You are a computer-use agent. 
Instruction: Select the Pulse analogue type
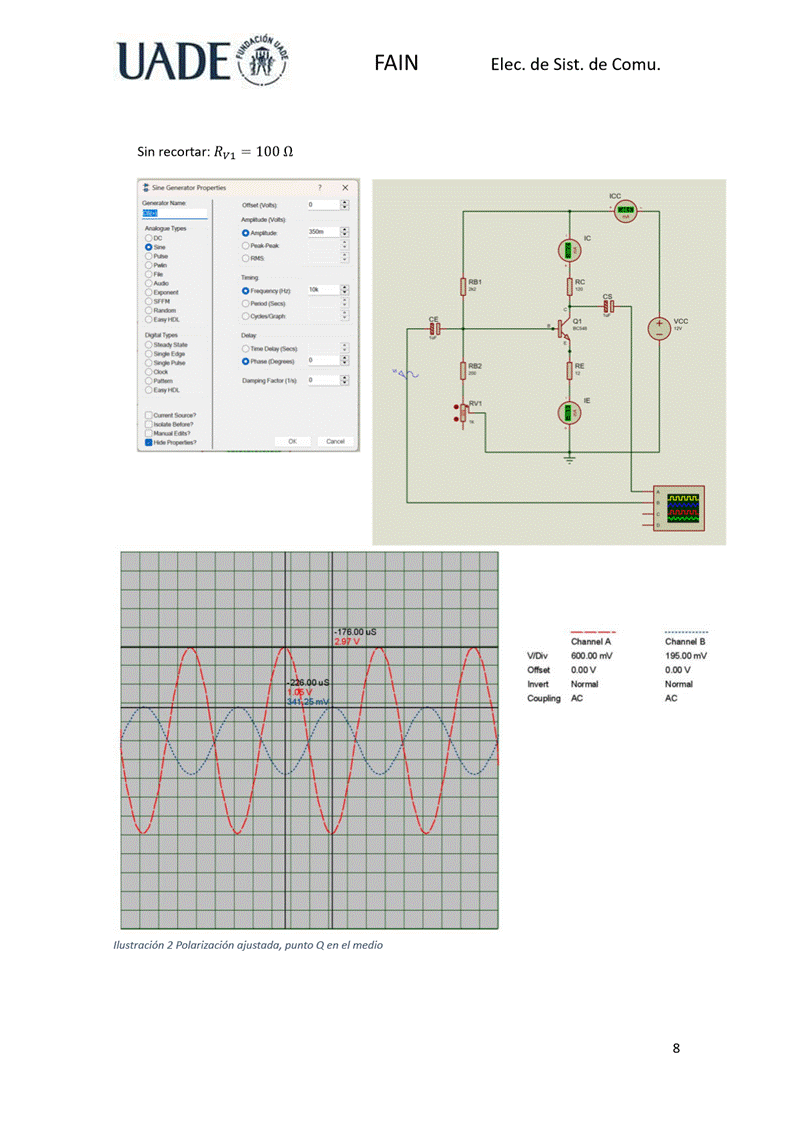tap(149, 256)
